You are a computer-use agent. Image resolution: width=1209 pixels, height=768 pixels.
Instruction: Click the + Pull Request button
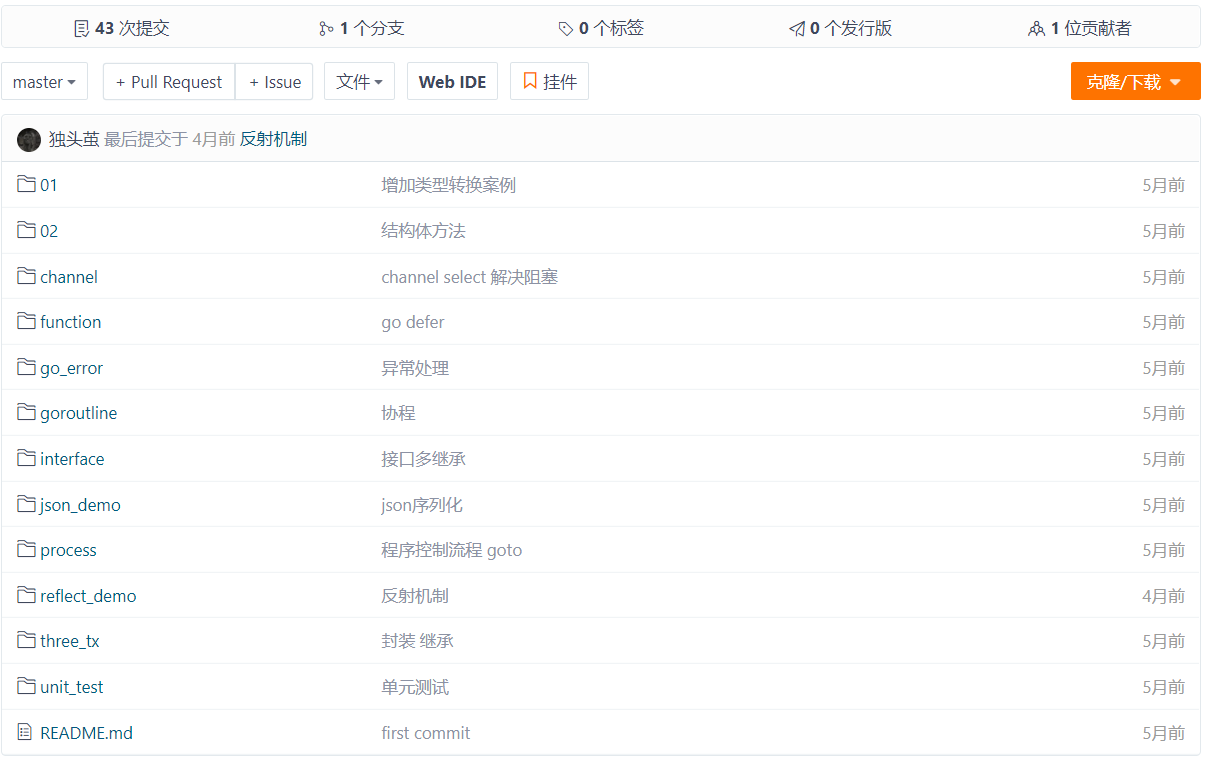click(x=169, y=82)
